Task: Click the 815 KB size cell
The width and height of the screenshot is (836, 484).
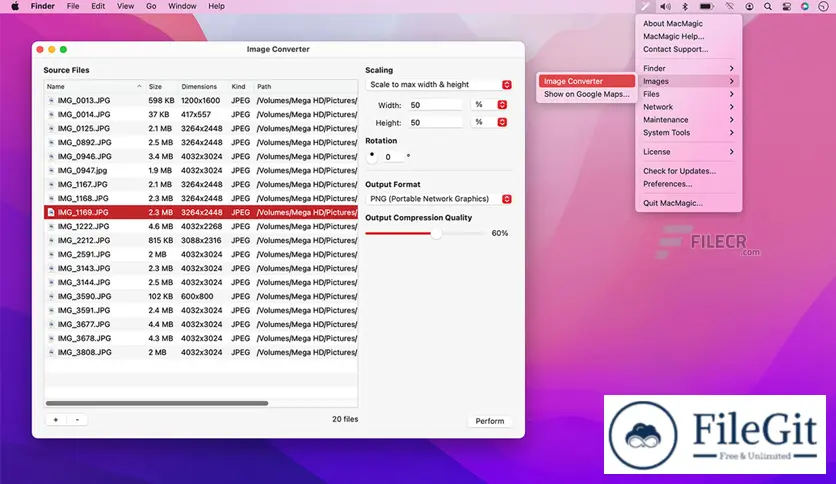Action: pyautogui.click(x=161, y=240)
